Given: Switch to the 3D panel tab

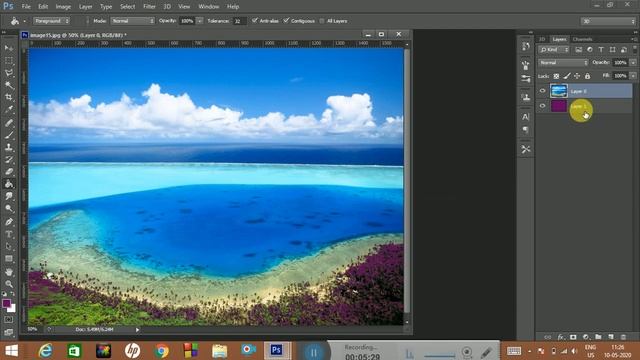Looking at the screenshot, I should (x=542, y=39).
